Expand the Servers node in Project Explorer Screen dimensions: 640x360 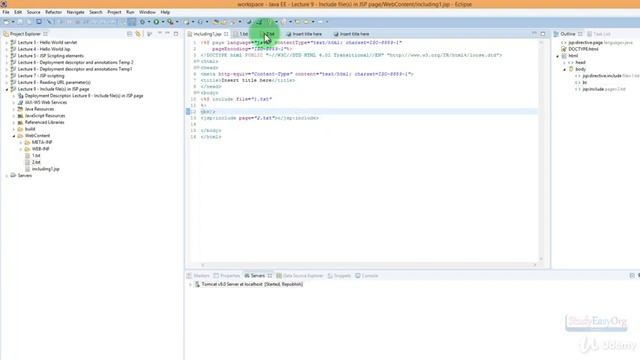[7, 176]
